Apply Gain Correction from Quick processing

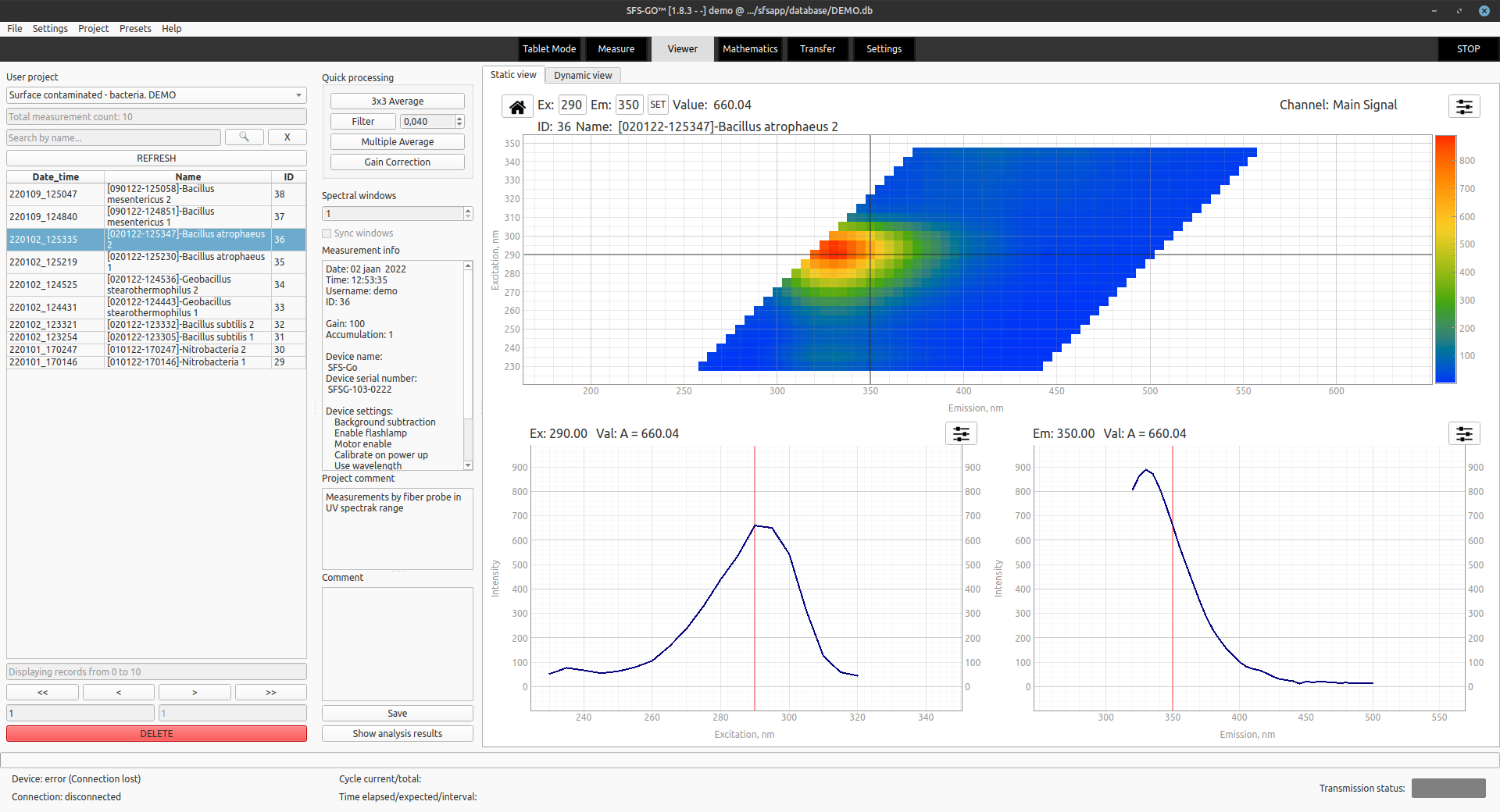397,162
